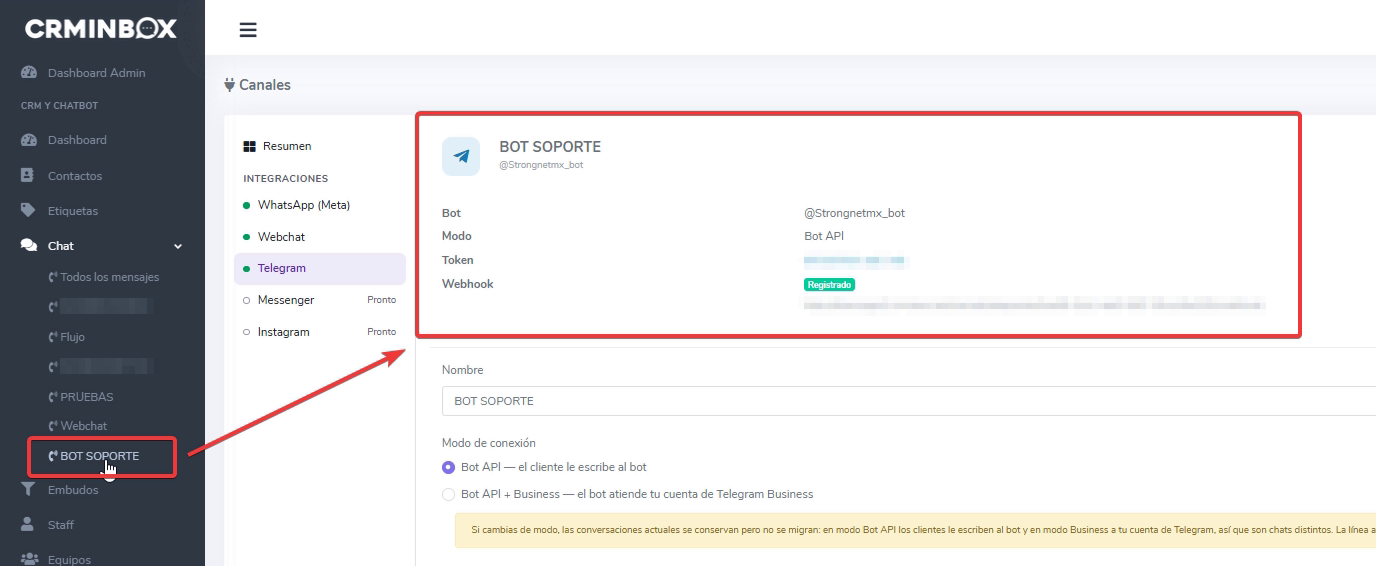1376x566 pixels.
Task: Collapse the Chat menu chevron
Action: tap(178, 246)
